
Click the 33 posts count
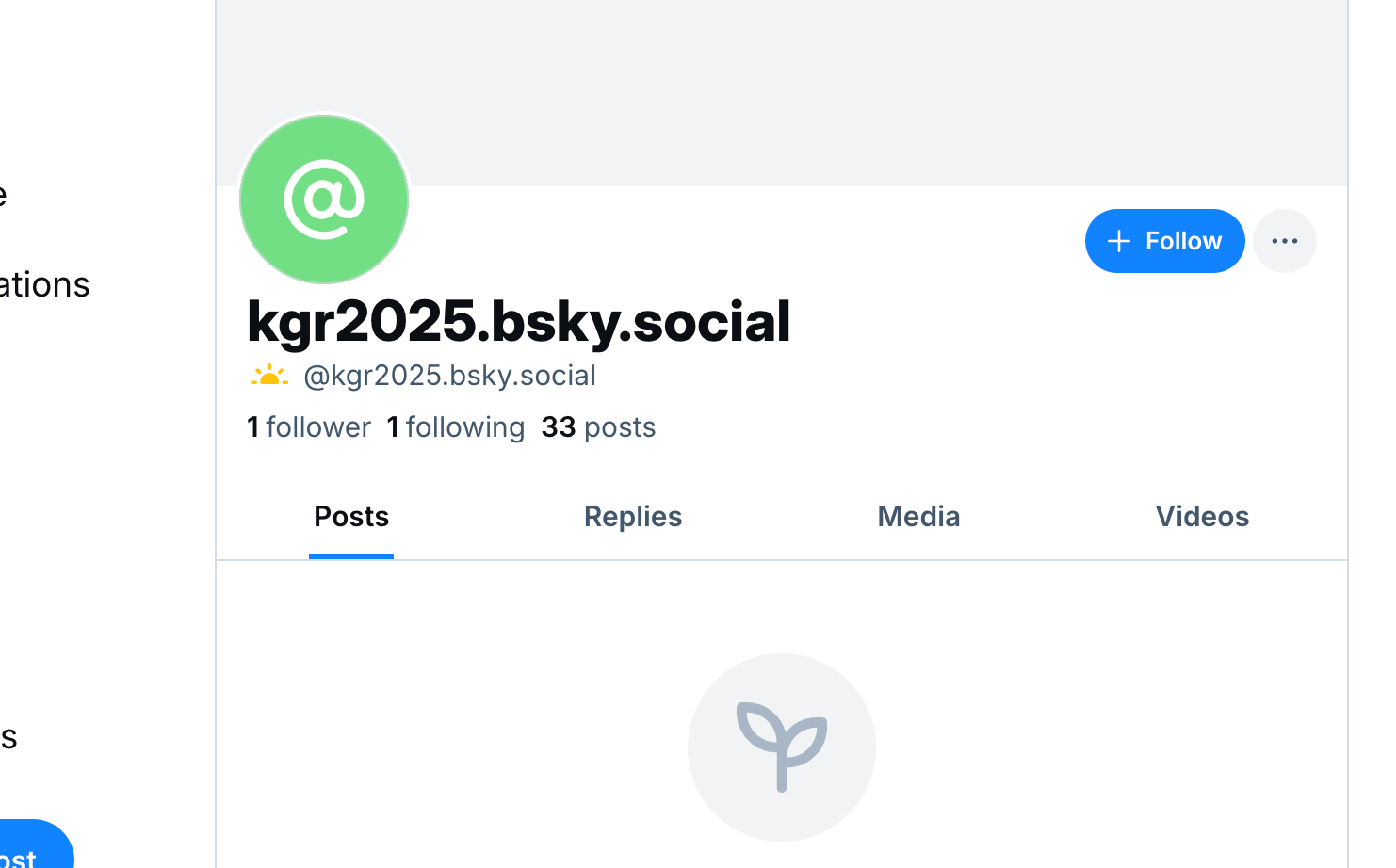click(598, 427)
